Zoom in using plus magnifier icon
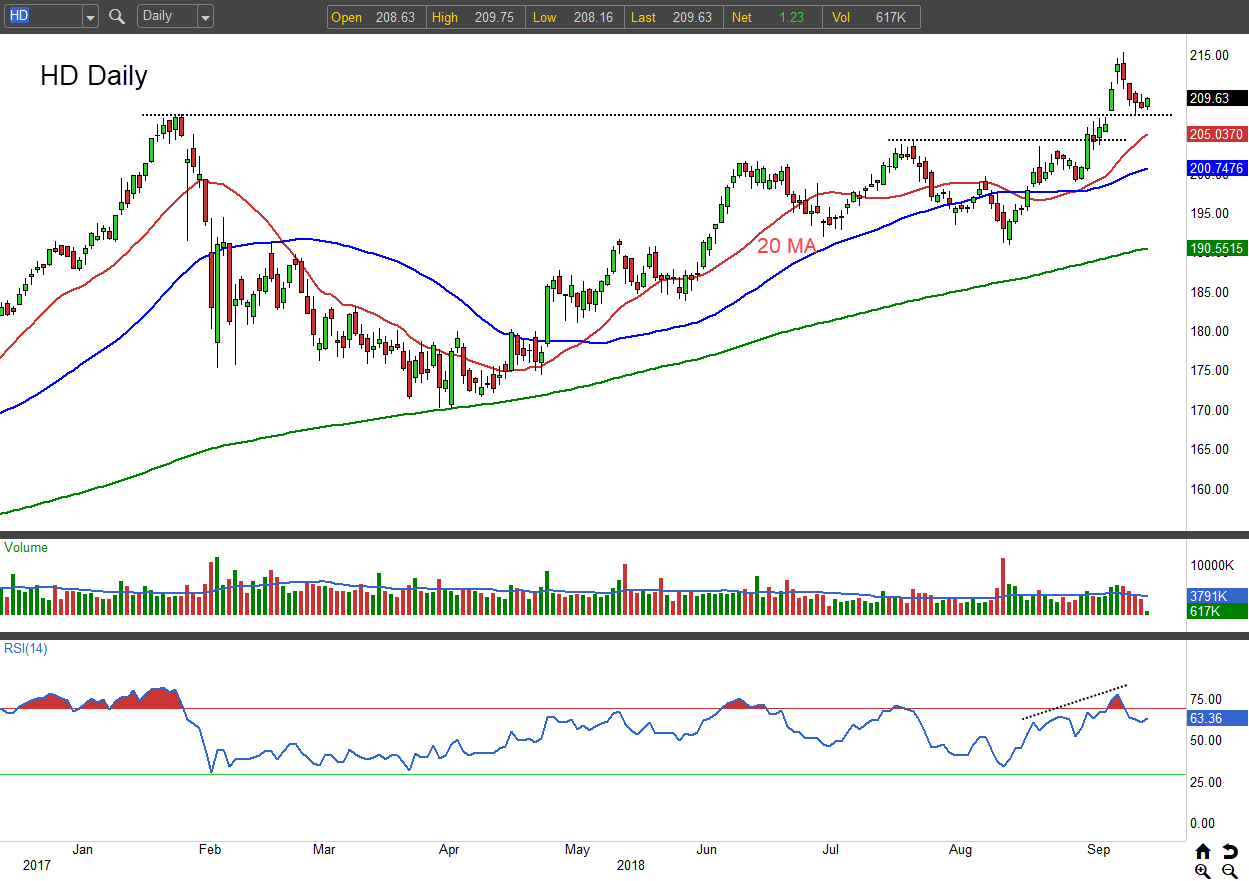This screenshot has width=1249, height=881. (1202, 871)
